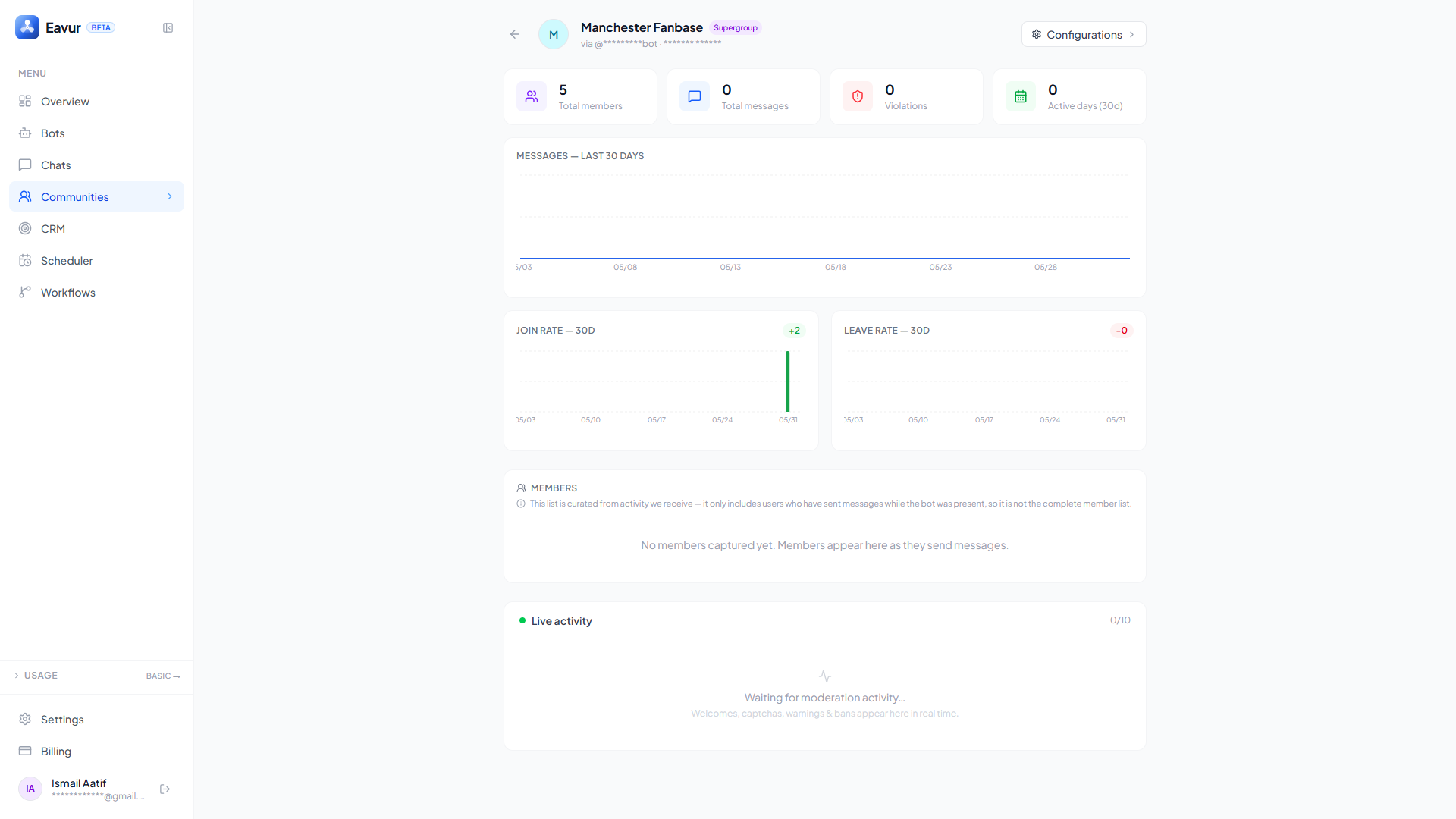This screenshot has width=1456, height=819.
Task: Click the Scheduler calendar-clock icon
Action: [x=25, y=261]
